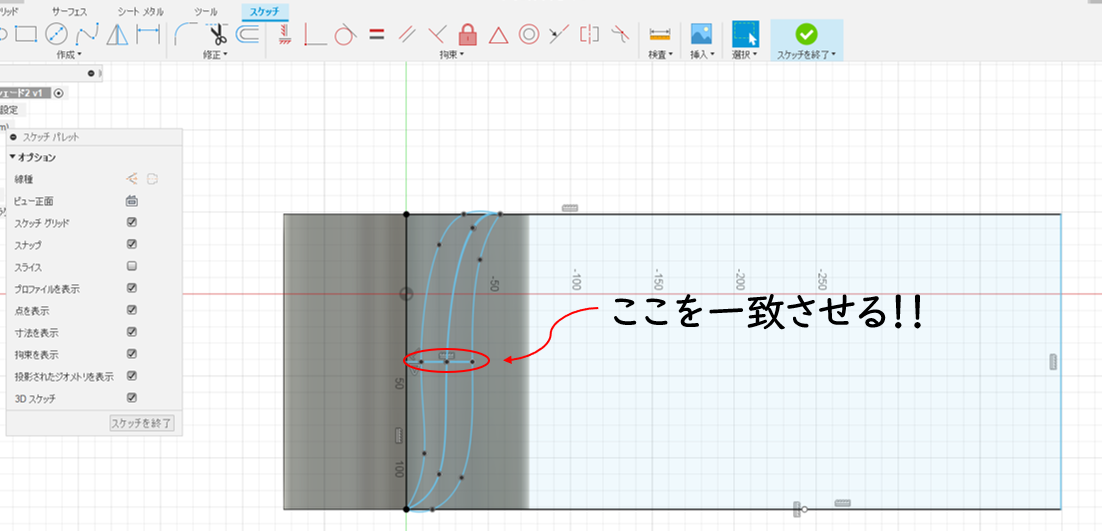The image size is (1102, 531).
Task: Activate component radio button in browser
Action: (58, 93)
